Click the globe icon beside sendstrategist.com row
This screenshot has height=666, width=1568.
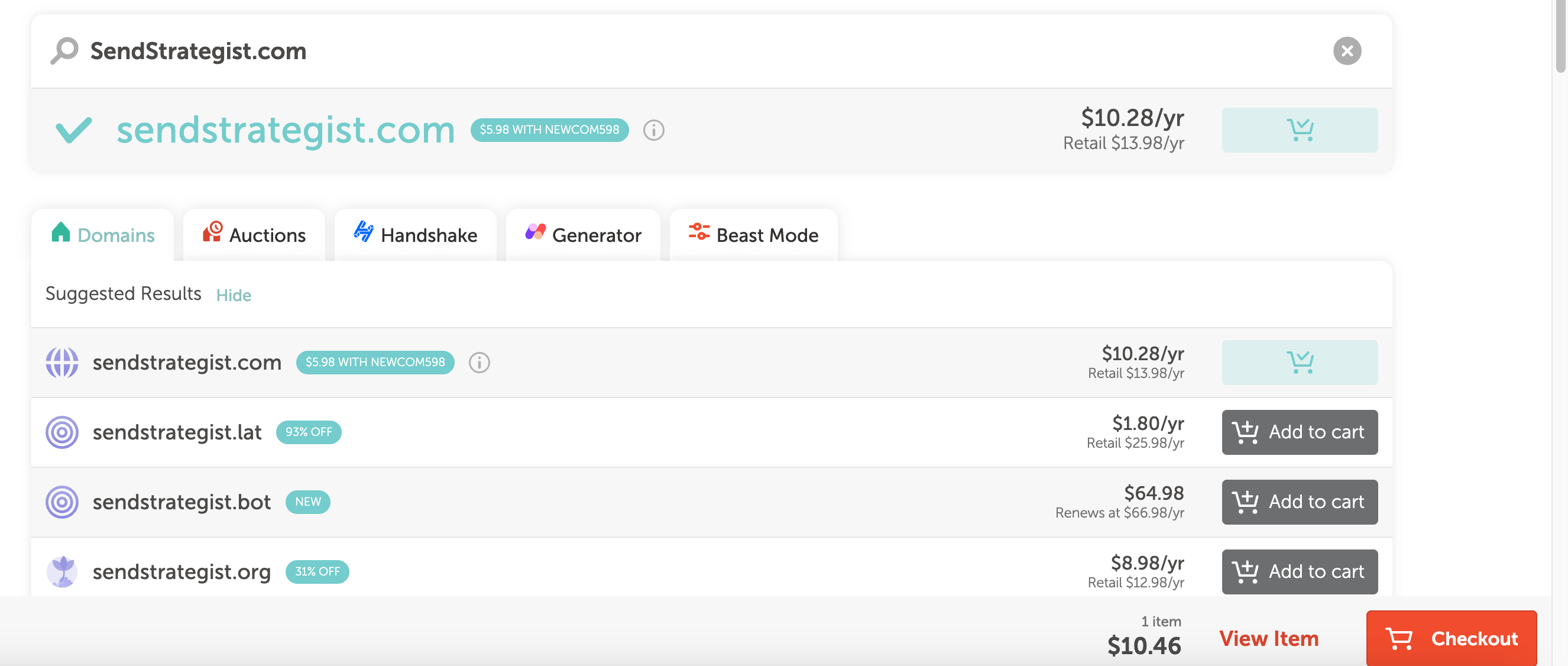[62, 362]
